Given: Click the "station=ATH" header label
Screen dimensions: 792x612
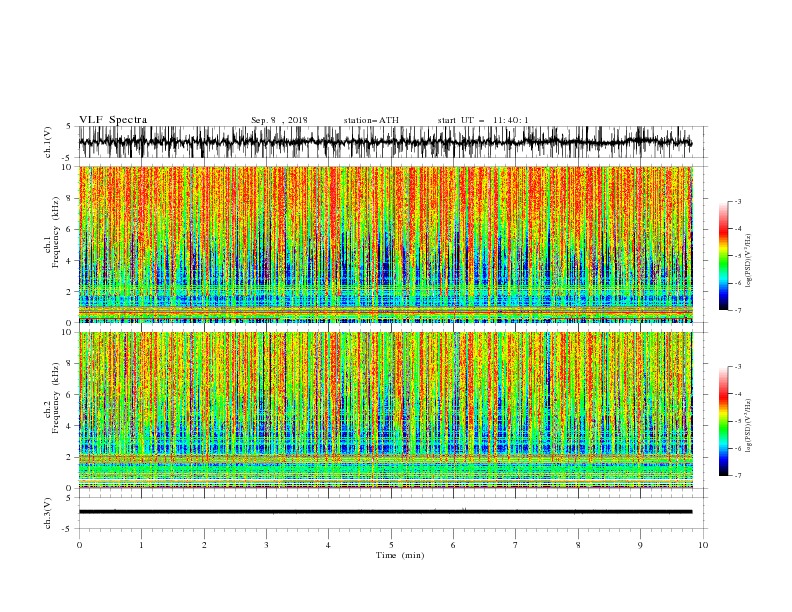Looking at the screenshot, I should pyautogui.click(x=371, y=120).
